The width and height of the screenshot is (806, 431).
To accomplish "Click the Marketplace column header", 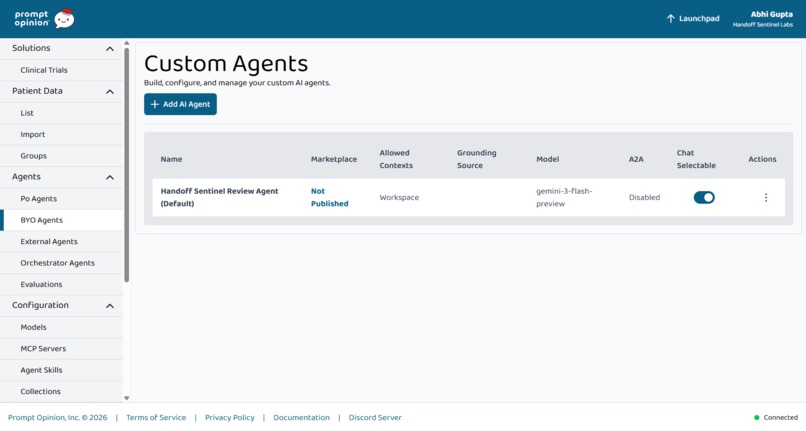I will click(334, 159).
